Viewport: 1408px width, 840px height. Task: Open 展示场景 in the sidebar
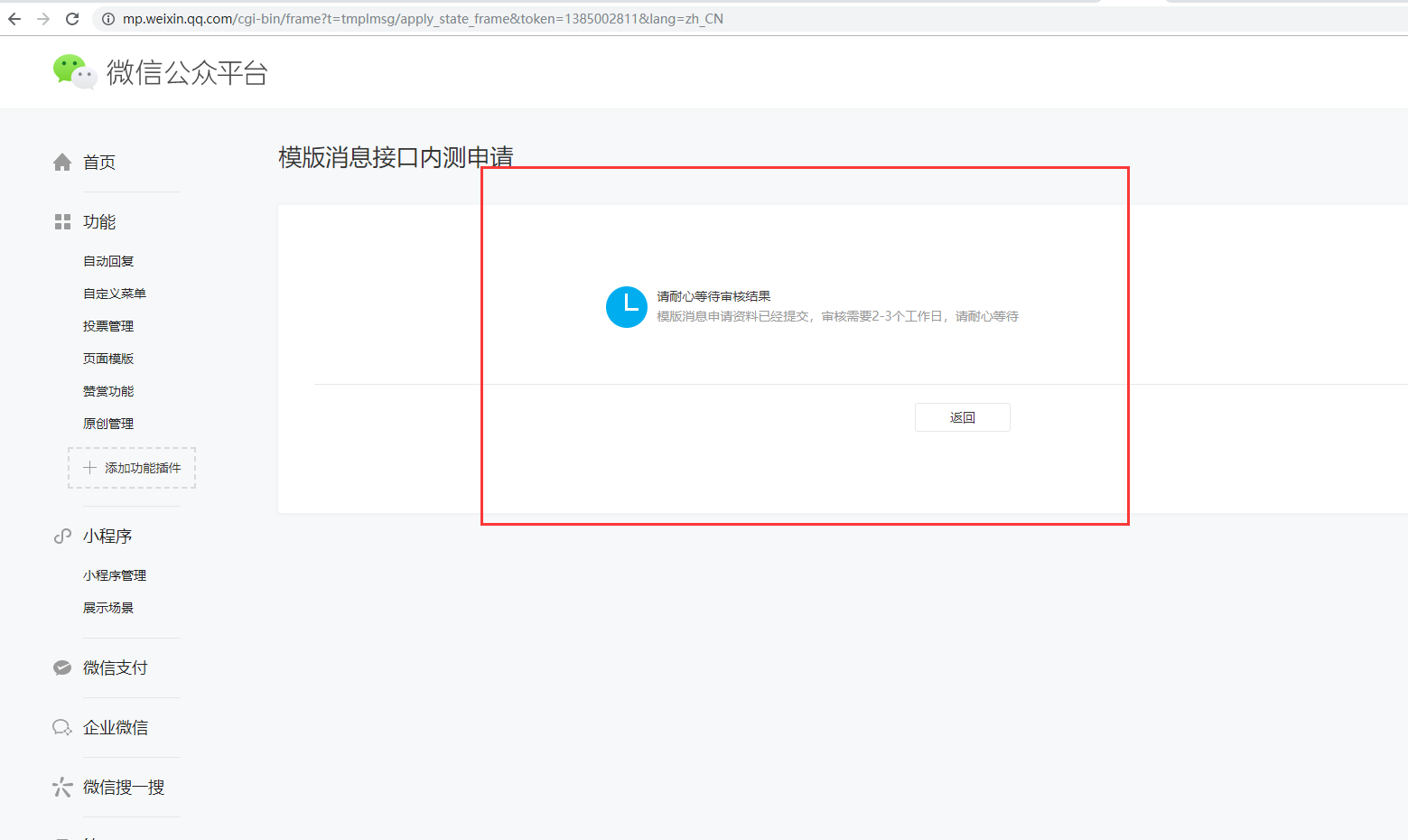click(108, 608)
